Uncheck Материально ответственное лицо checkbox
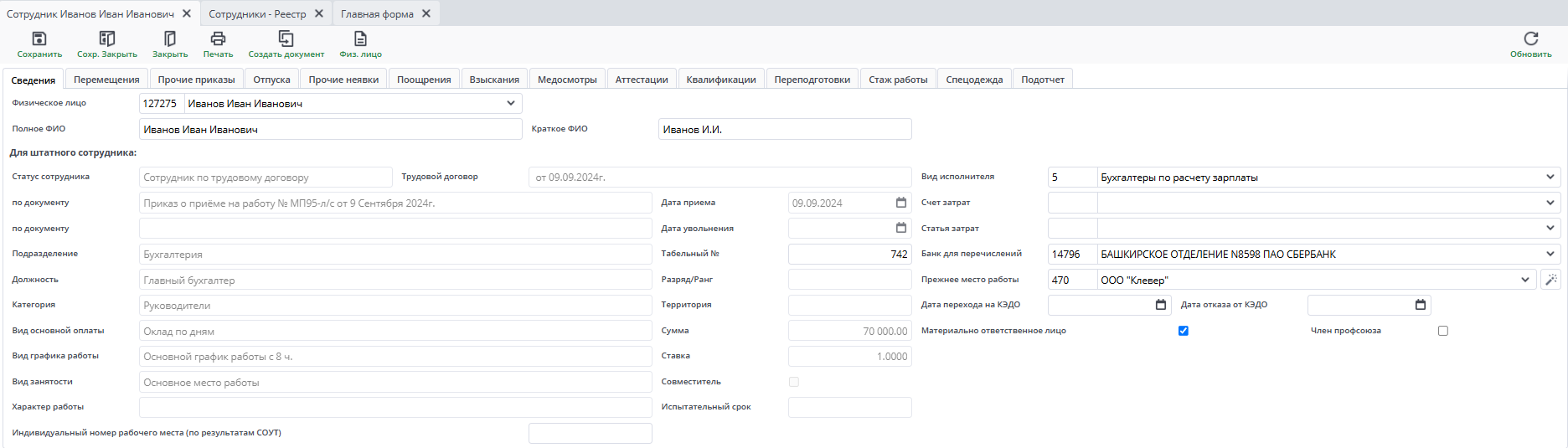Image resolution: width=1568 pixels, height=448 pixels. pos(1184,331)
